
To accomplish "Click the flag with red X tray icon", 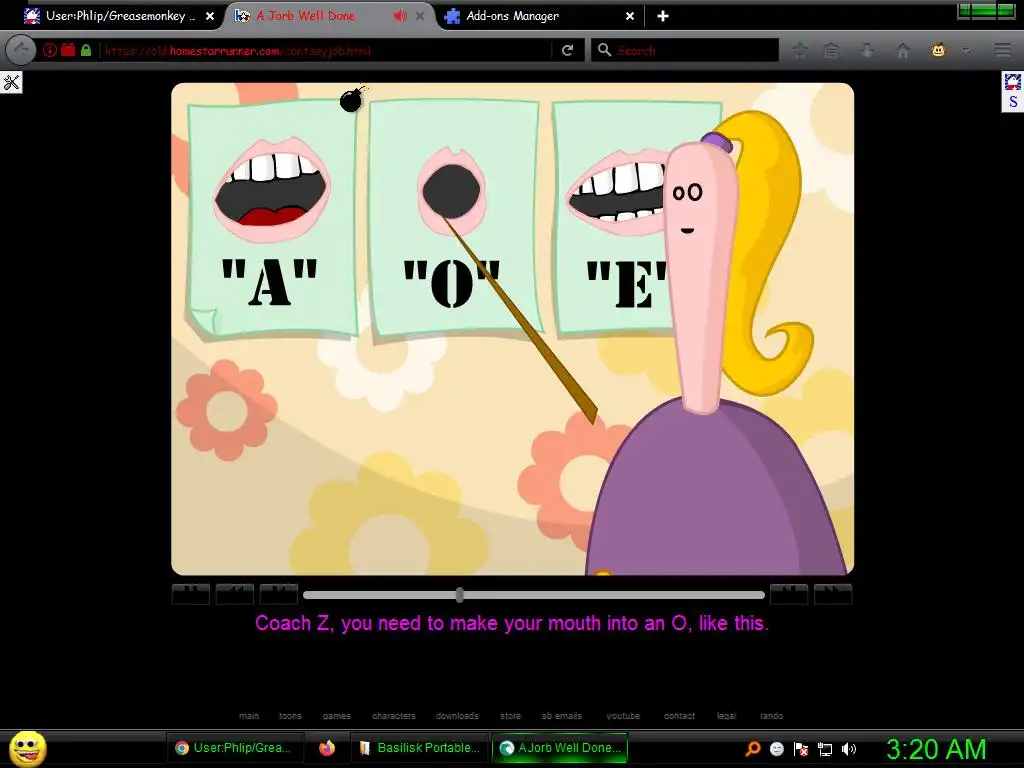I will 801,749.
